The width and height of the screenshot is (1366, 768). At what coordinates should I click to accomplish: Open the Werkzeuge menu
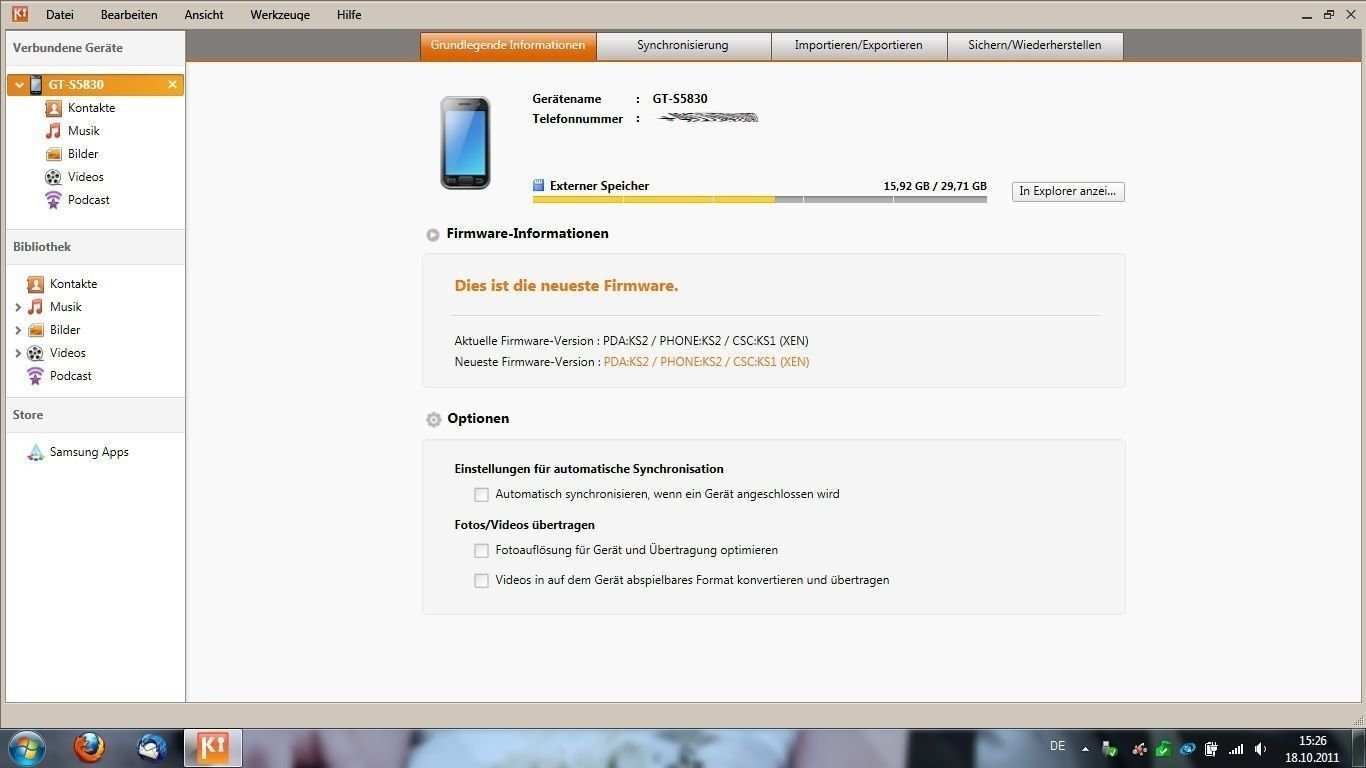pyautogui.click(x=280, y=15)
